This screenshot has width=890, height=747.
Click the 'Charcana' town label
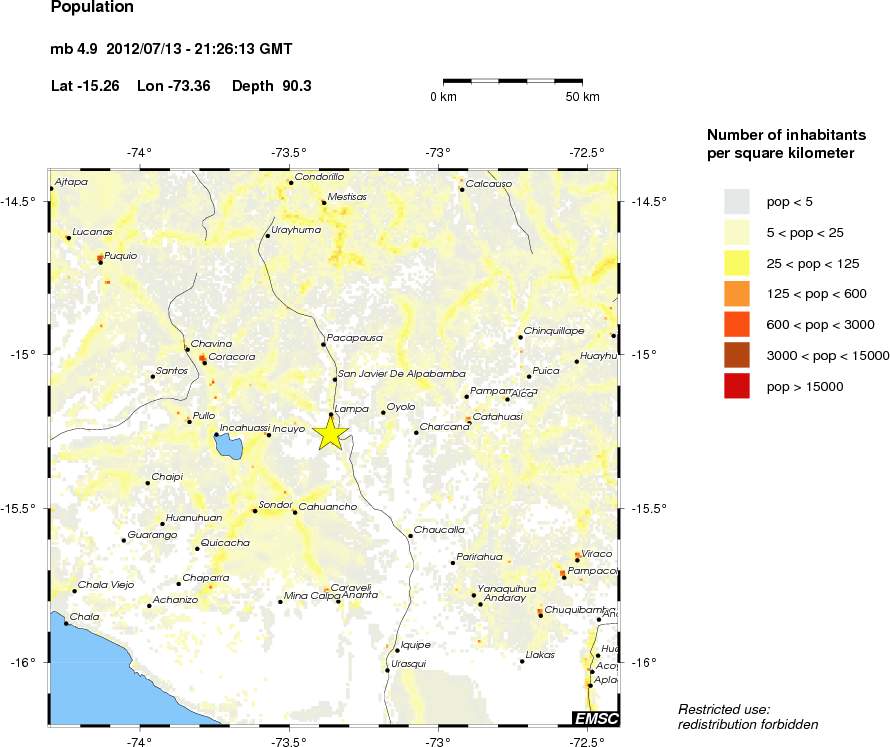pyautogui.click(x=444, y=427)
